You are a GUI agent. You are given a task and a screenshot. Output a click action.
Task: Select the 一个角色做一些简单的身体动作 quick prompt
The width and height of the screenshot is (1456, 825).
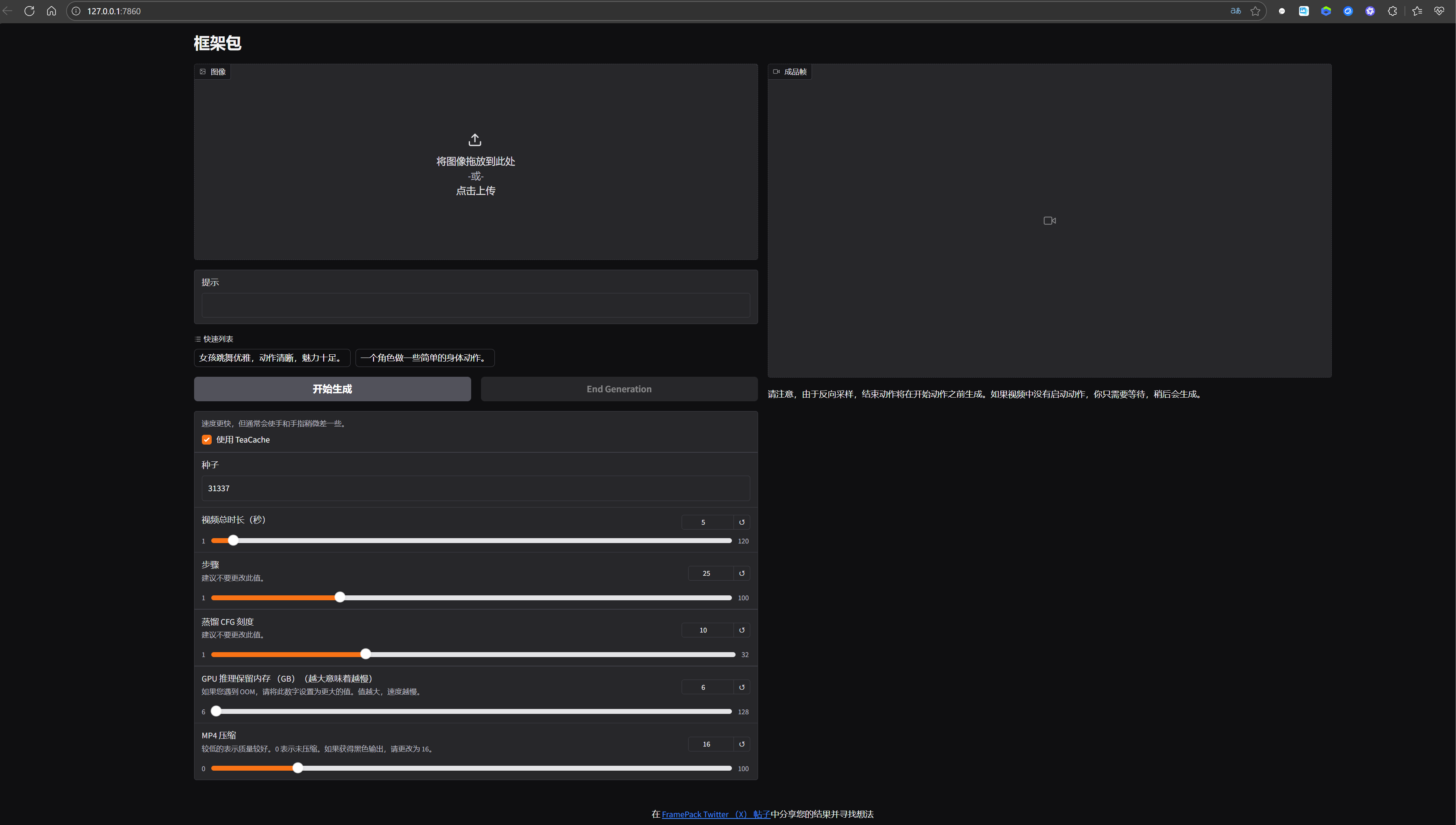click(x=424, y=358)
